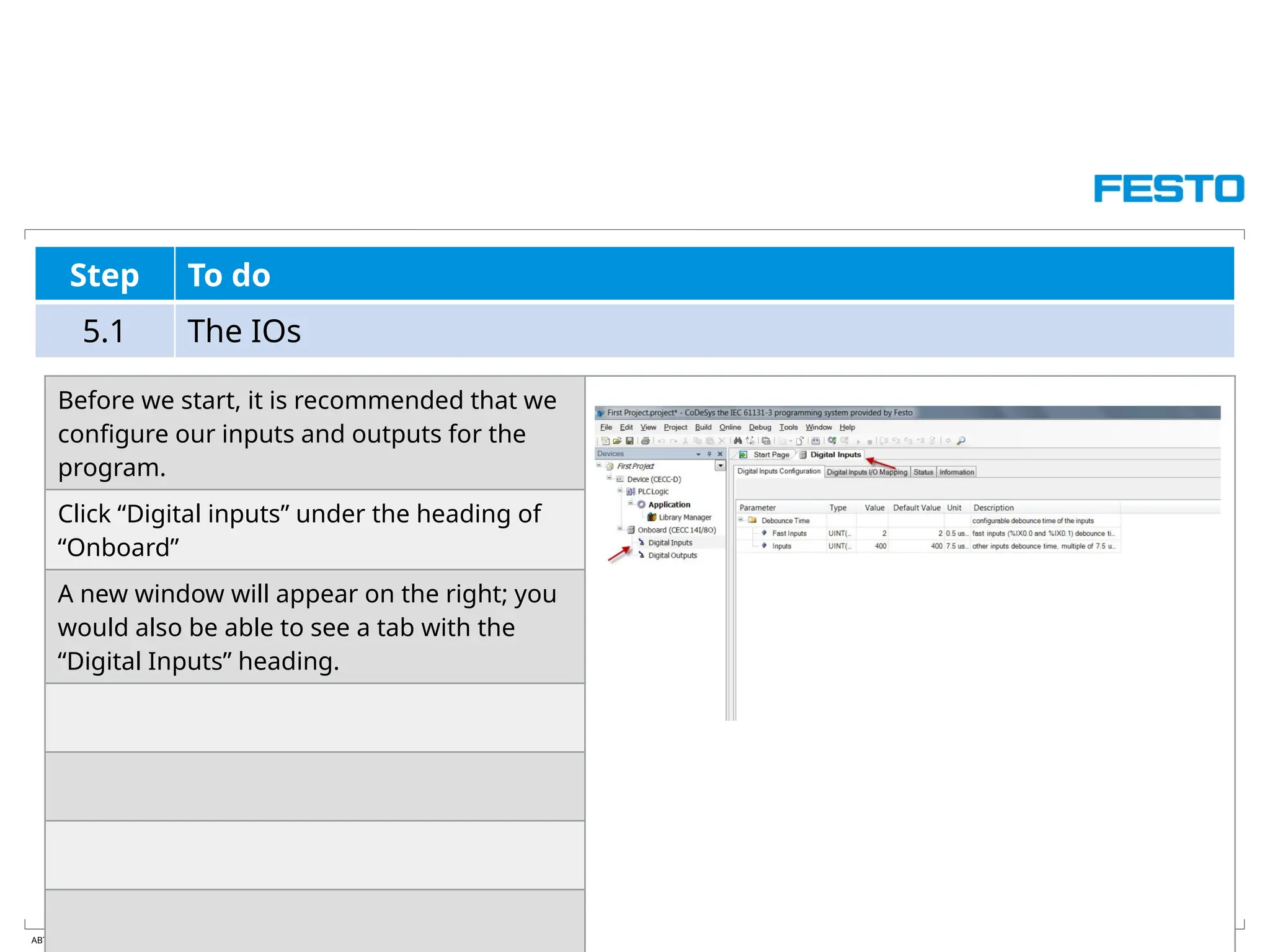Screen dimensions: 1270x952
Task: Open the dropdown beside First Project
Action: [720, 465]
